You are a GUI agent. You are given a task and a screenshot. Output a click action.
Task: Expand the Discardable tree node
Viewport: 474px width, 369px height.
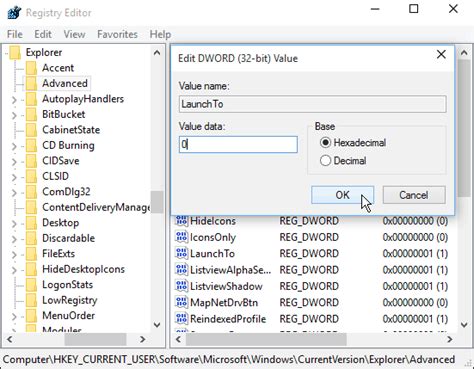(14, 239)
